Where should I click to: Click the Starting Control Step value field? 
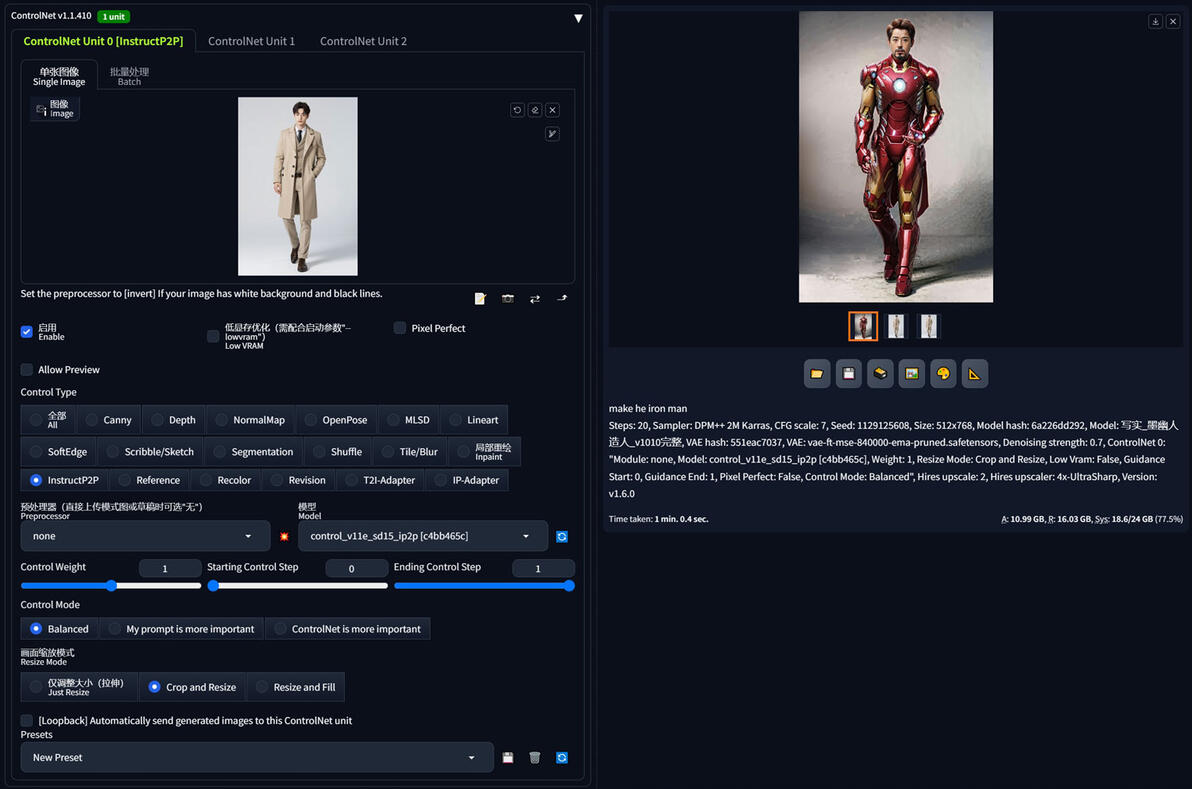coord(357,569)
